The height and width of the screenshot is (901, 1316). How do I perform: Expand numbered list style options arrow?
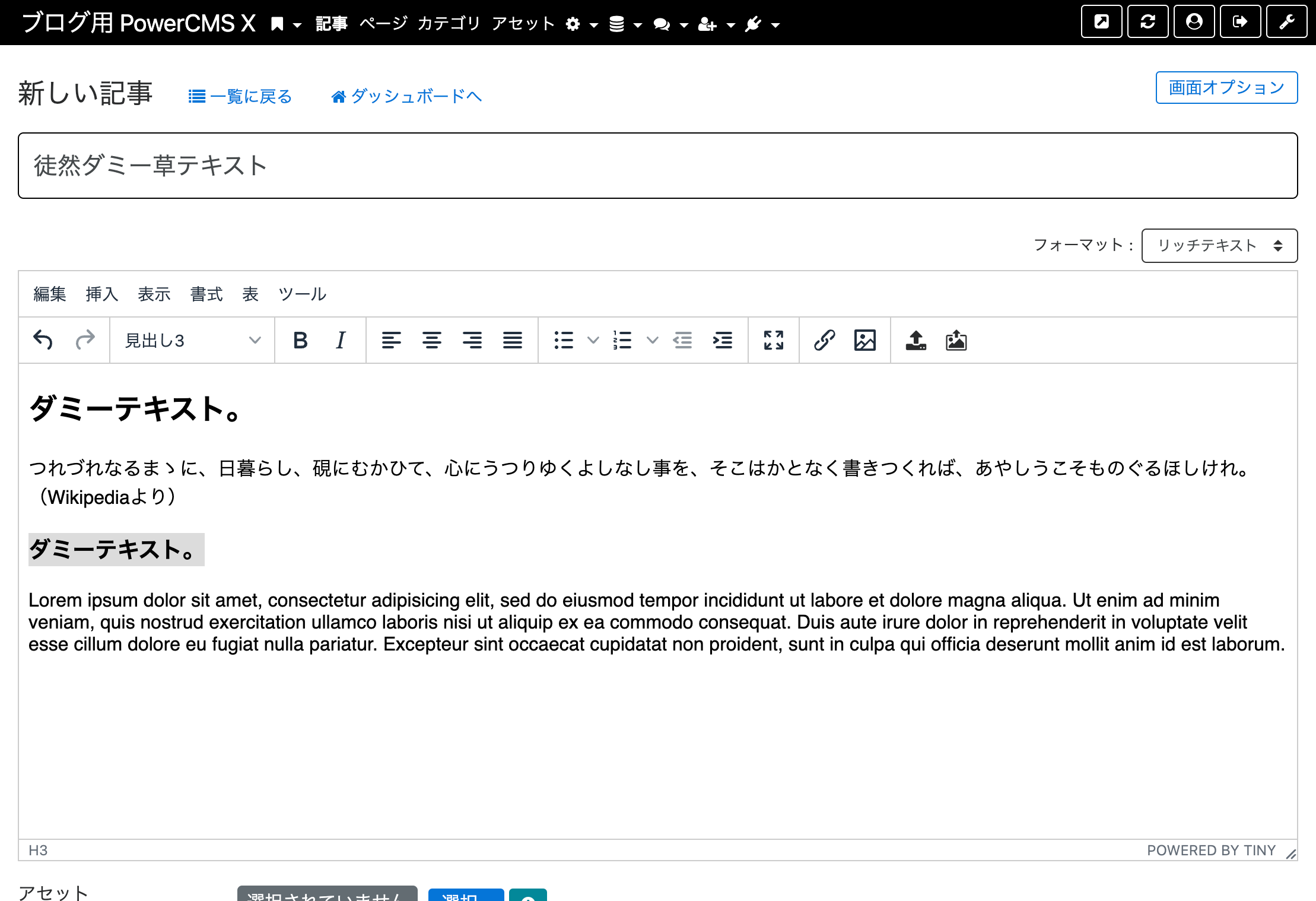[652, 340]
